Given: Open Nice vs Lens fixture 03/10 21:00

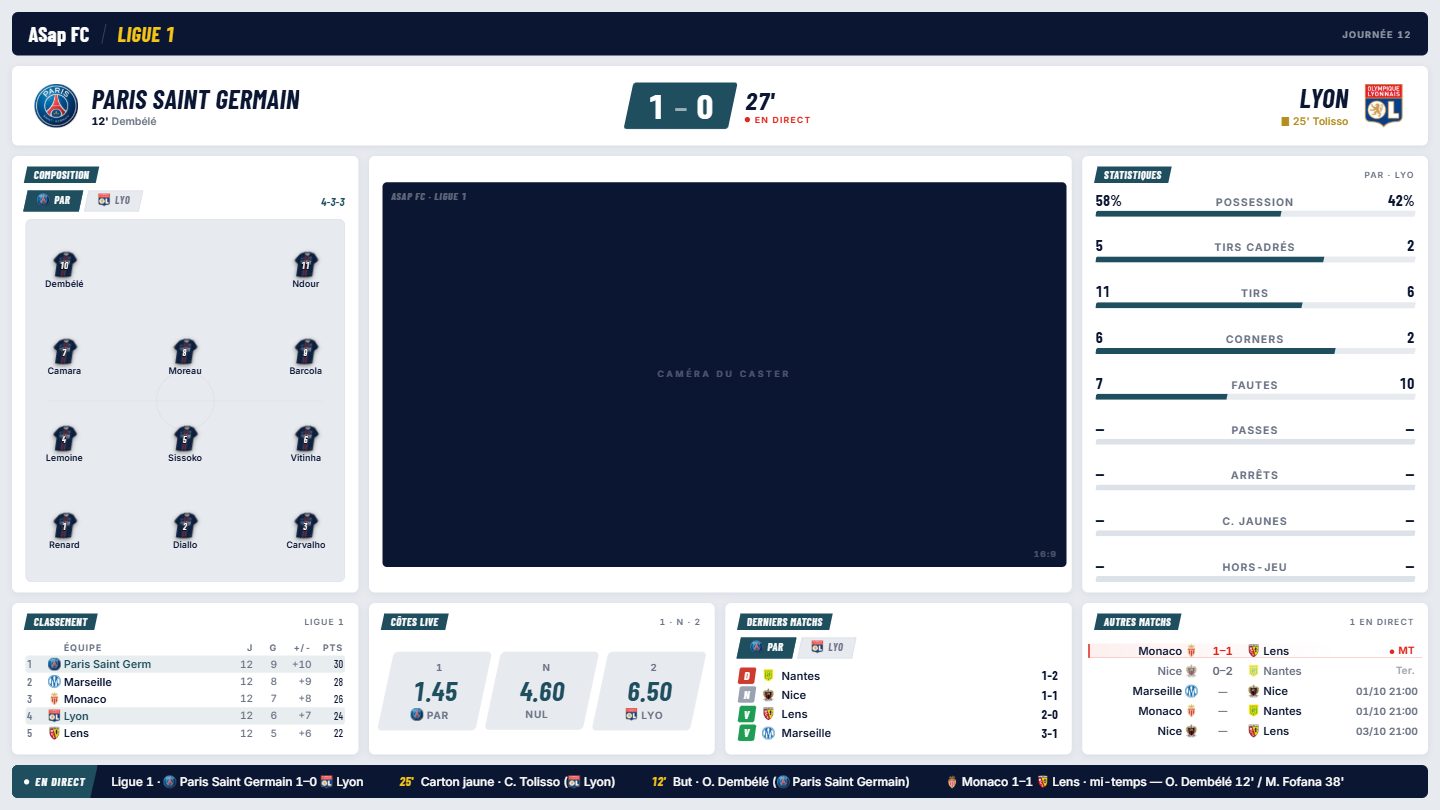Looking at the screenshot, I should [x=1255, y=731].
